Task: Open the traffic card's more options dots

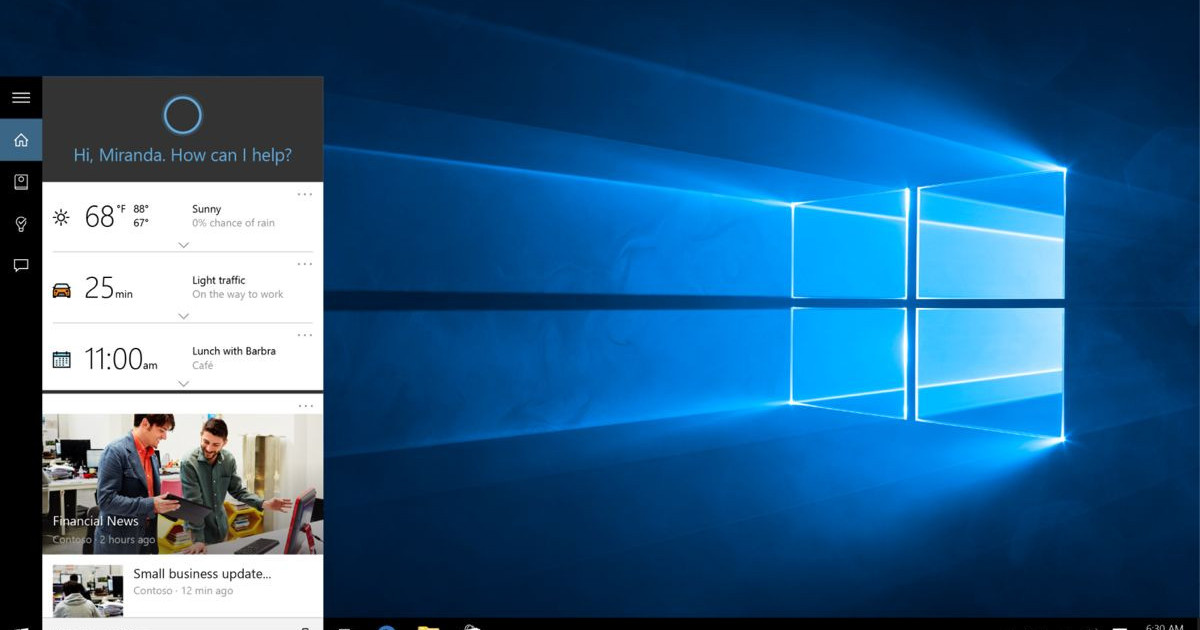Action: click(305, 264)
